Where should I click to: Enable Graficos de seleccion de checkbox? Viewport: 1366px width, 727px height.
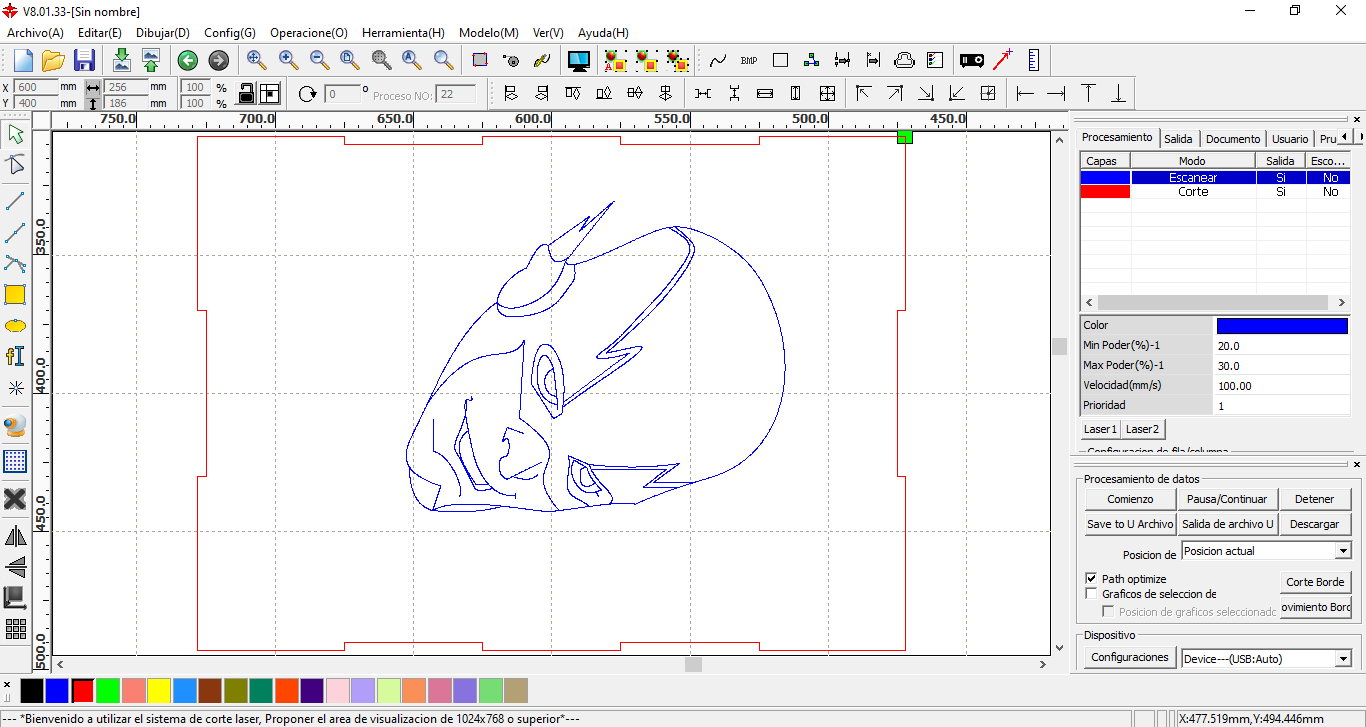click(1092, 594)
